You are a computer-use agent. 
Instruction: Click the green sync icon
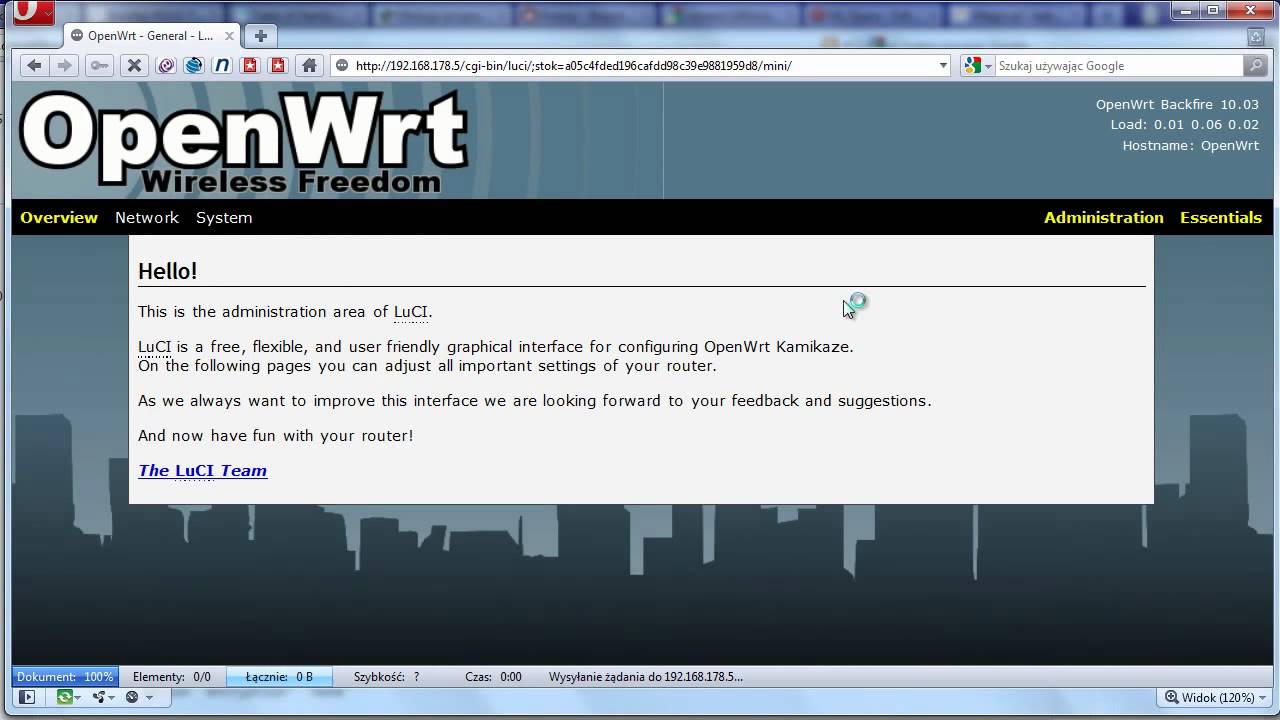[x=64, y=697]
